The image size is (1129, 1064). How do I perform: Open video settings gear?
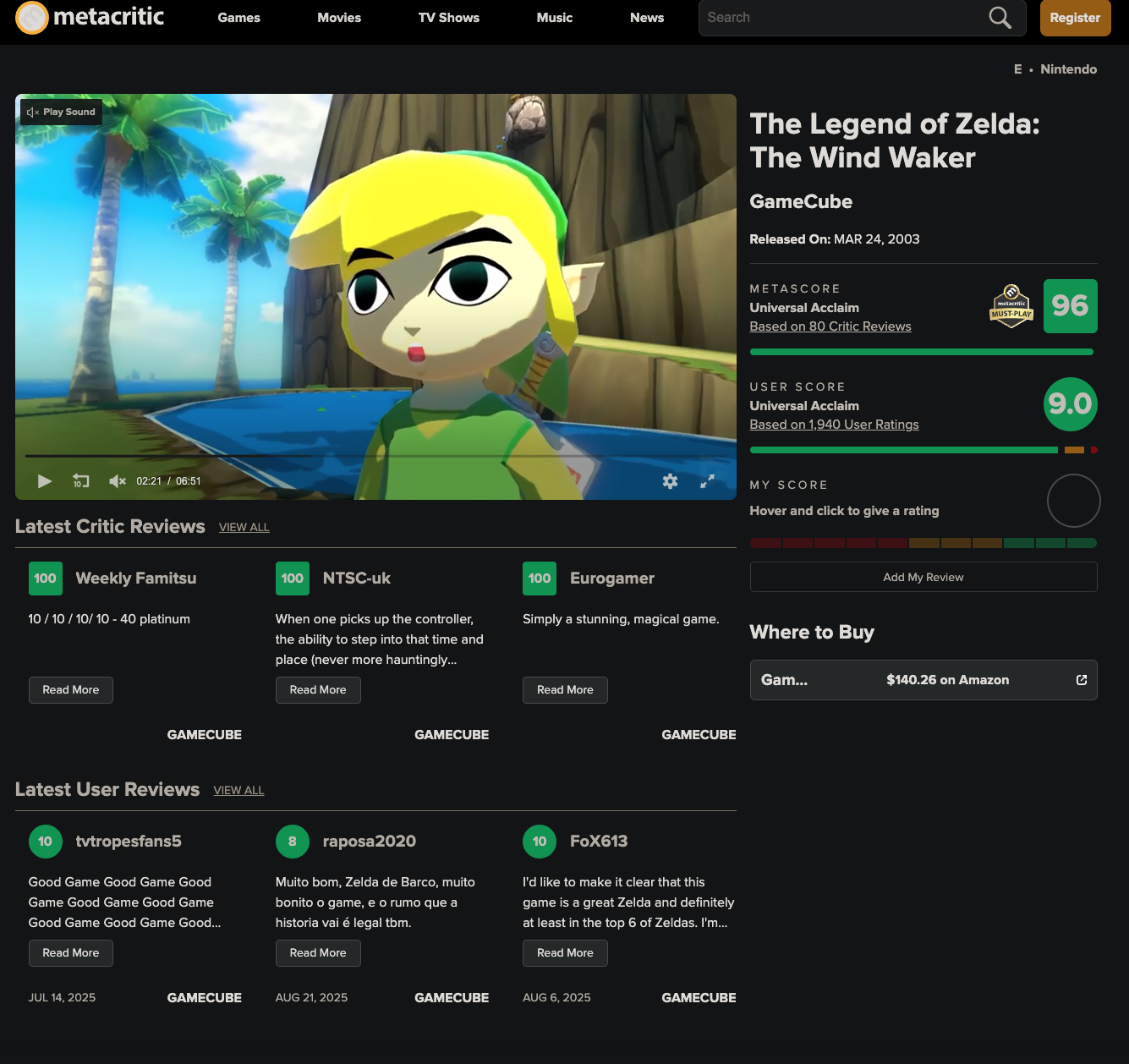click(670, 481)
